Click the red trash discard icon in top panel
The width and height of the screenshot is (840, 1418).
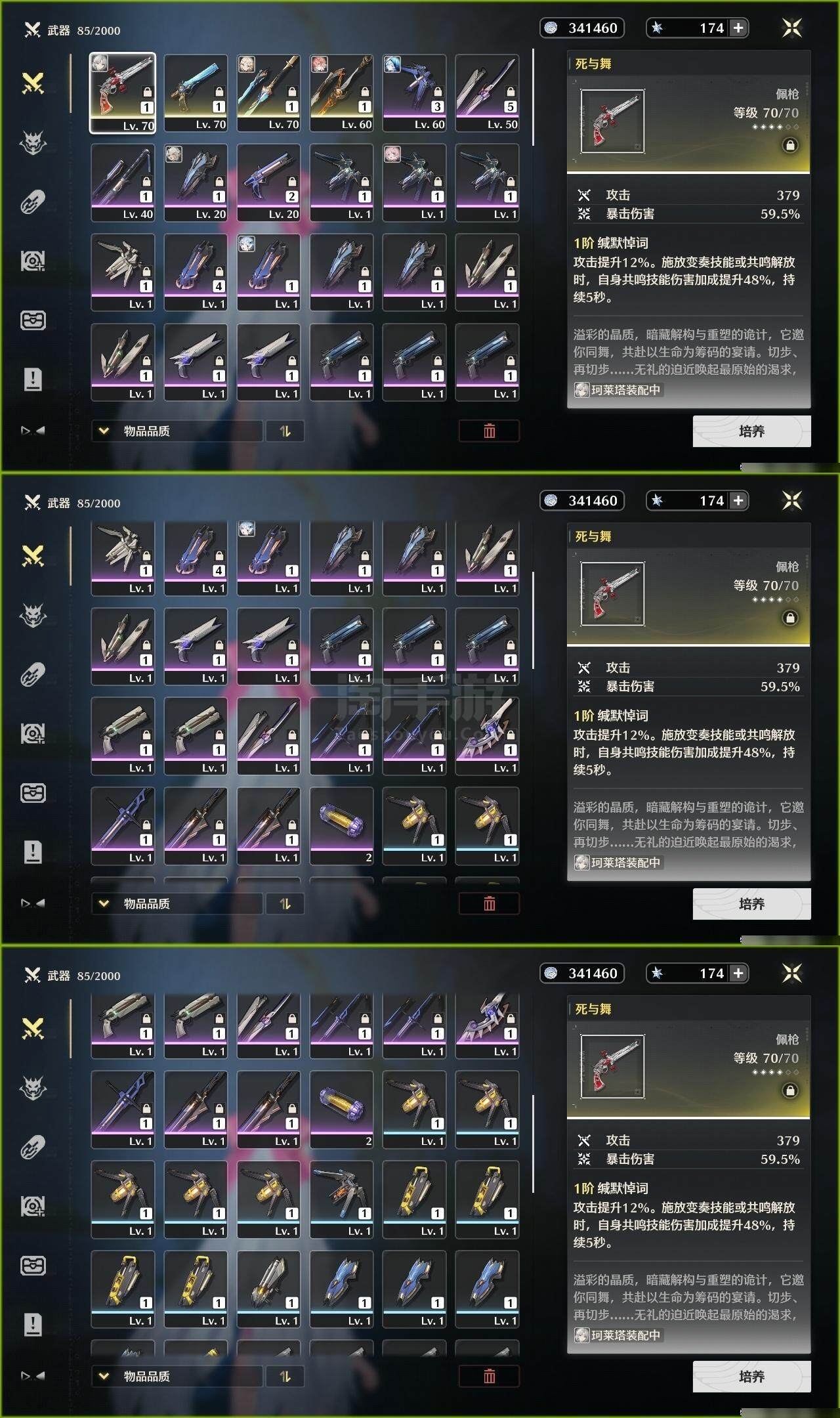pyautogui.click(x=489, y=431)
